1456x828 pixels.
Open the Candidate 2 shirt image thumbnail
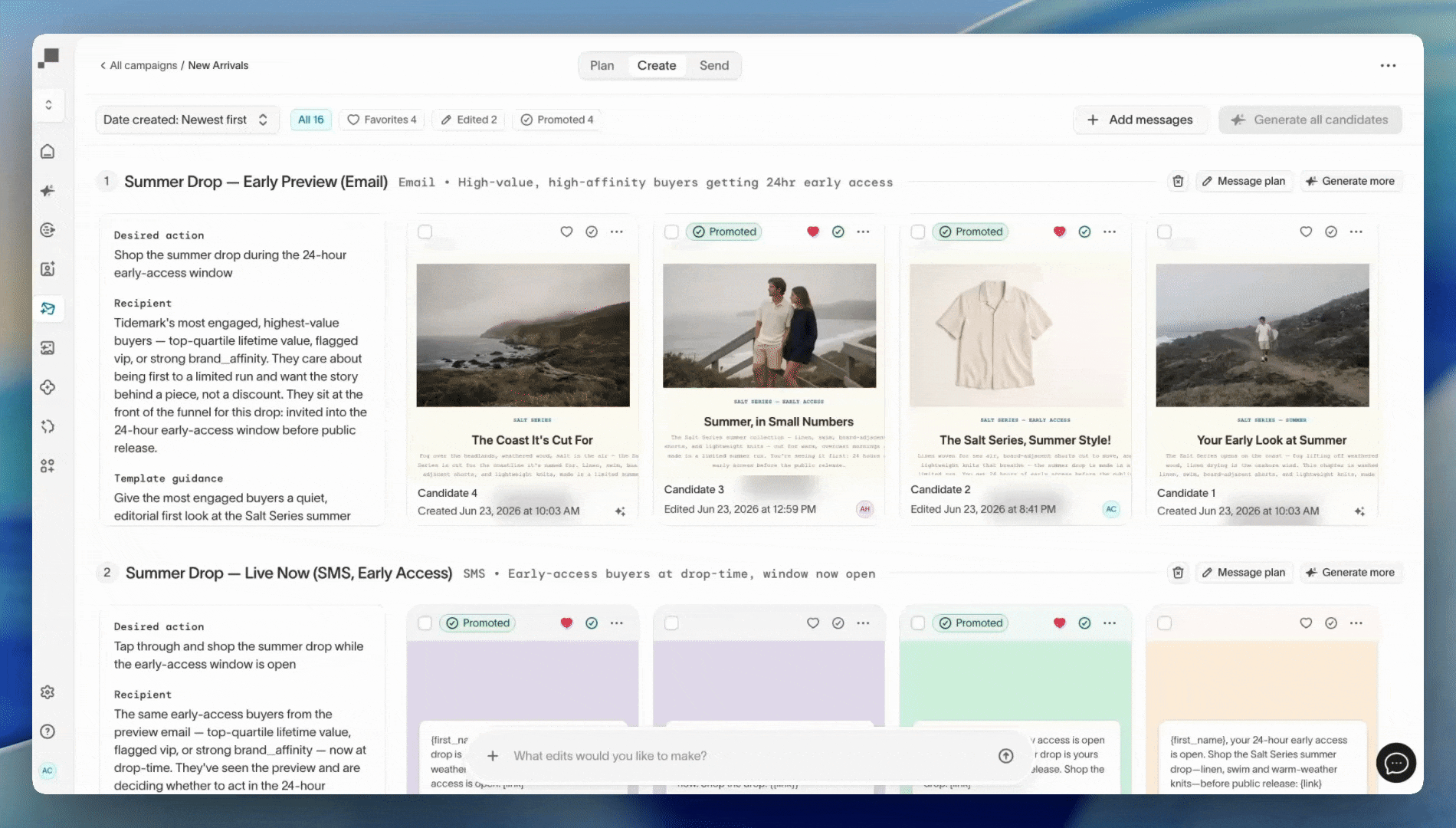coord(1016,335)
